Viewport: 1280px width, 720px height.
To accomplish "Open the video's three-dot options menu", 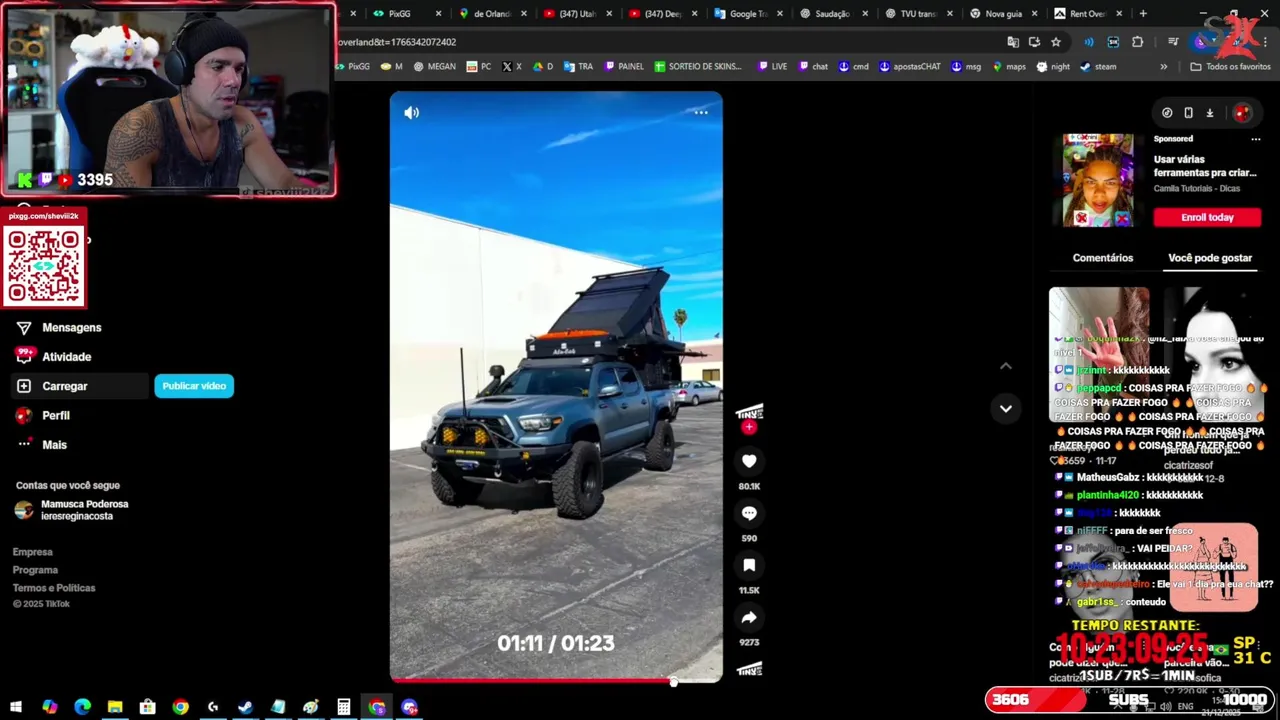I will tap(701, 112).
